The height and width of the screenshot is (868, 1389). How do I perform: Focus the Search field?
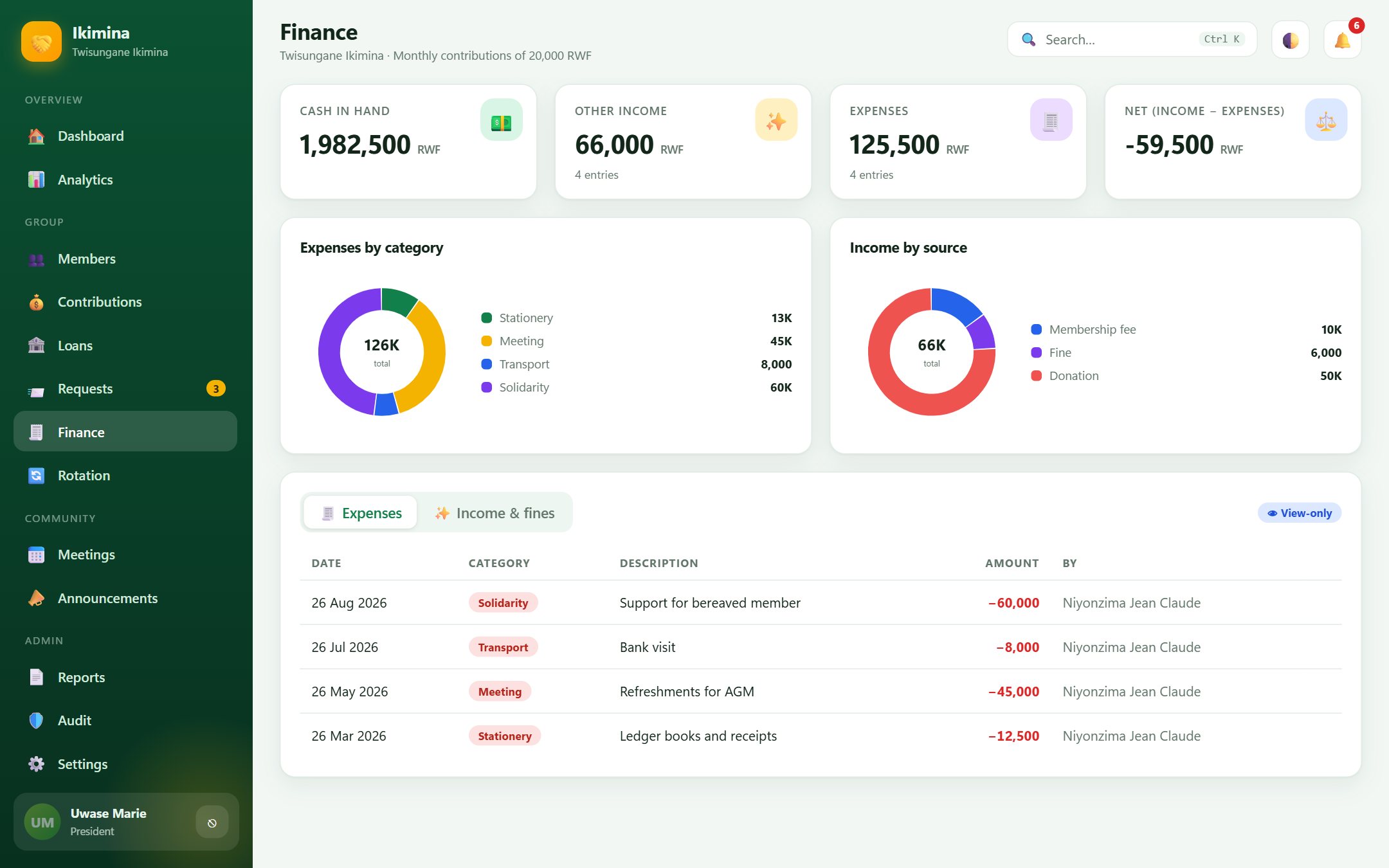tap(1132, 39)
